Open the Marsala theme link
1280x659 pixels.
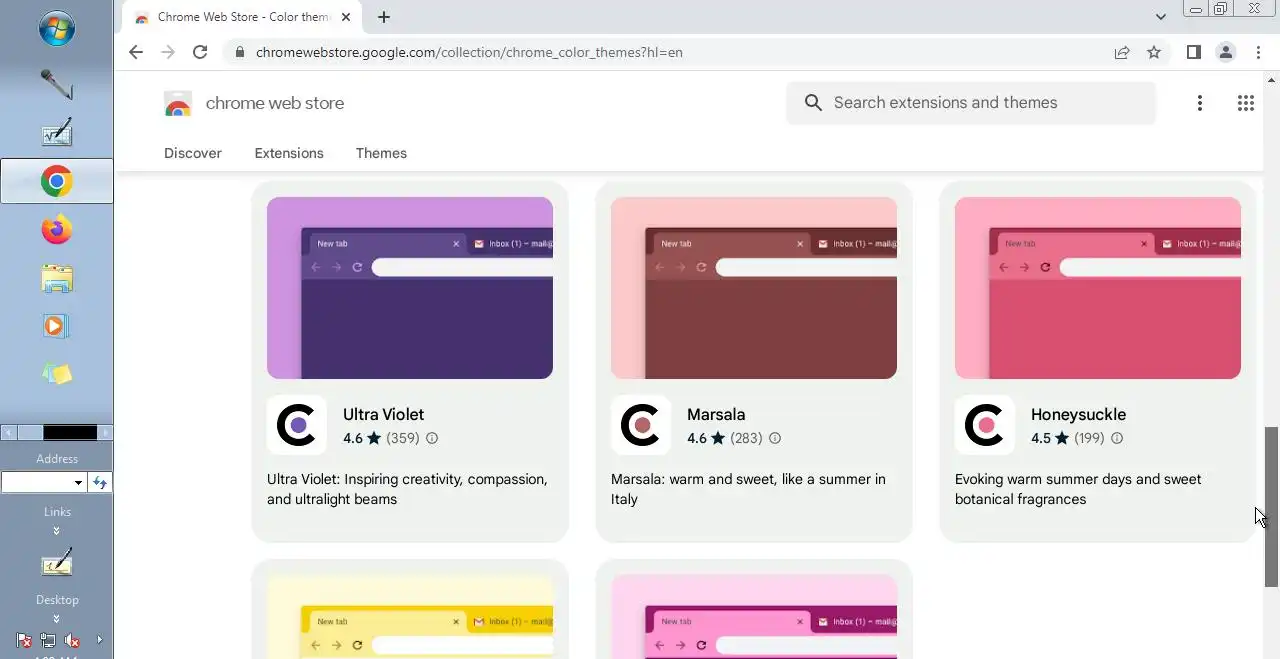716,414
